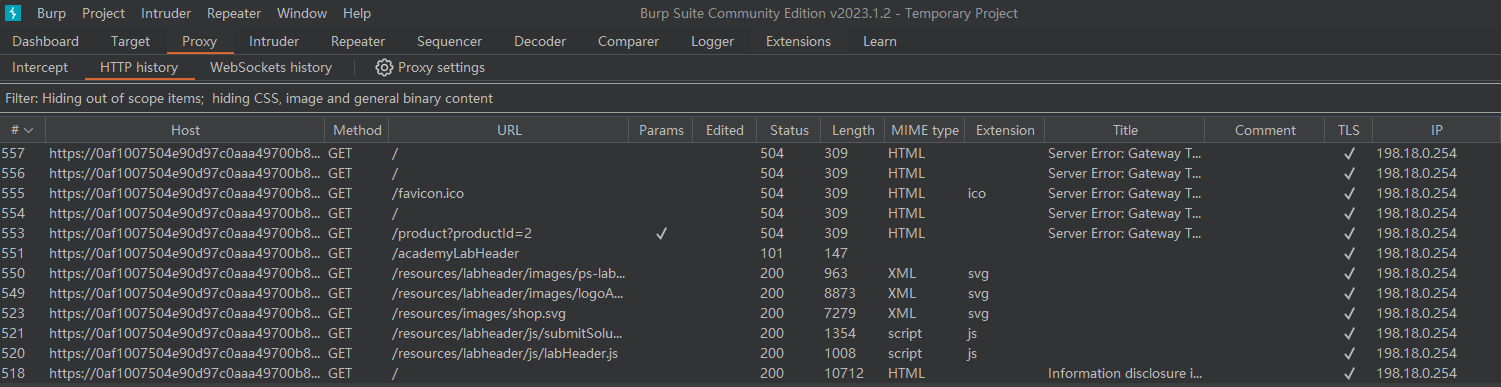
Task: Sort by the MIME type column header
Action: click(x=924, y=130)
